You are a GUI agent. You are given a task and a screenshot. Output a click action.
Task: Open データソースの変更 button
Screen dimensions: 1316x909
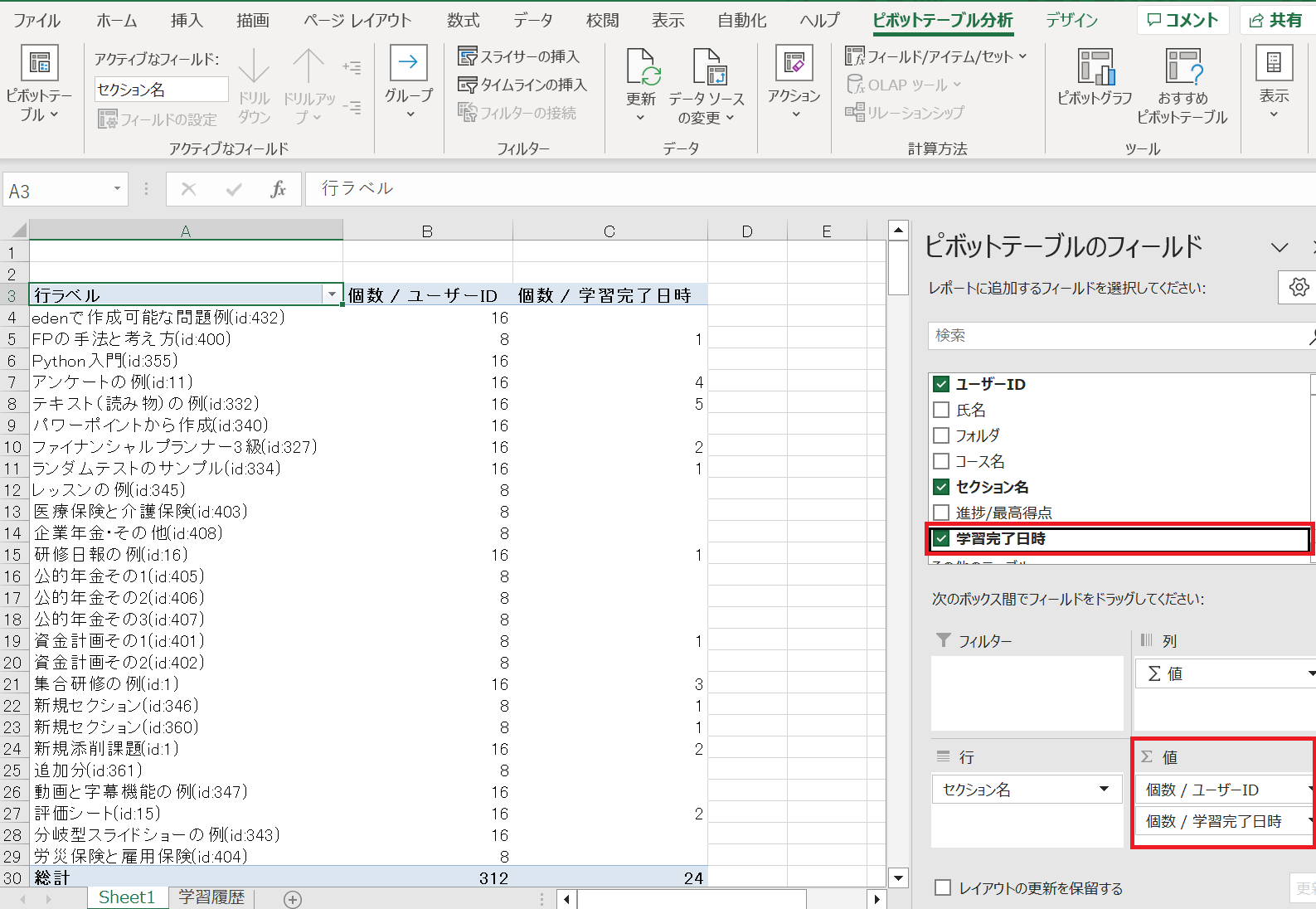tap(707, 85)
